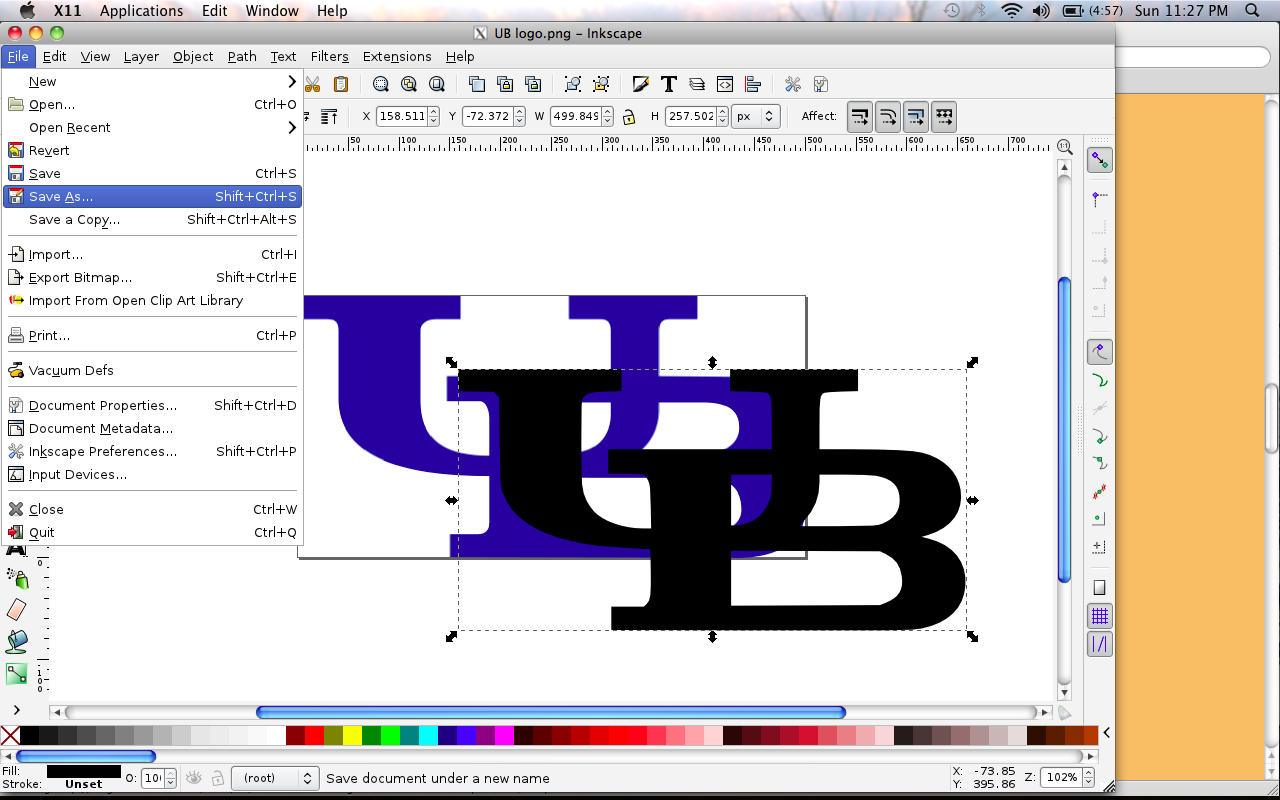
Task: Open Document Properties from the toolbar
Action: pos(821,84)
